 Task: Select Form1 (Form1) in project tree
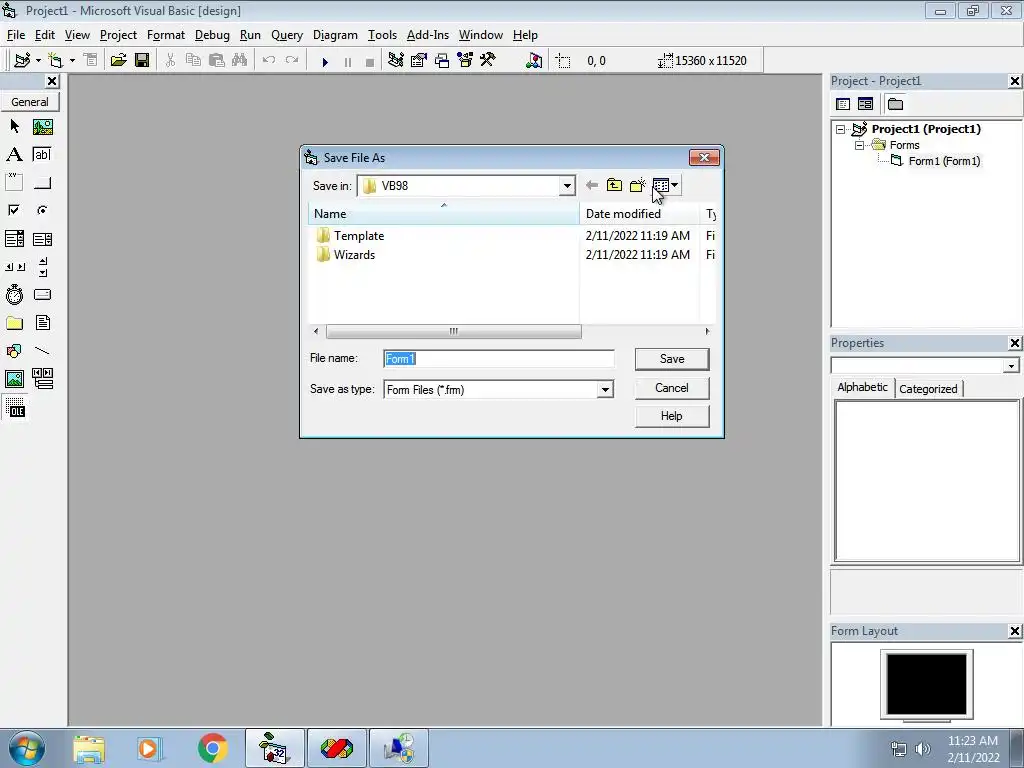point(944,161)
